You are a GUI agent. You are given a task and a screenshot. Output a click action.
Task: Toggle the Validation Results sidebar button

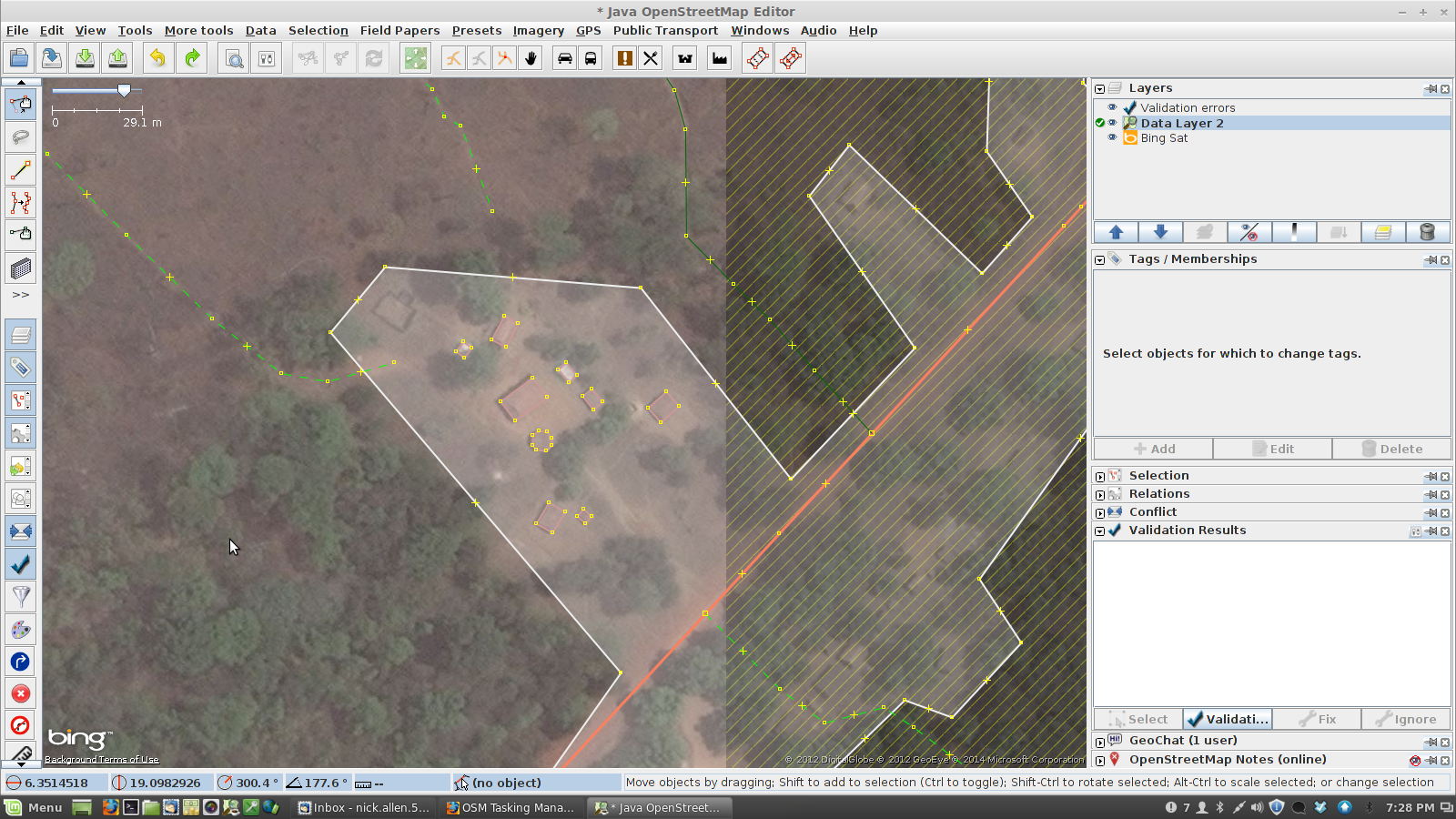click(20, 564)
